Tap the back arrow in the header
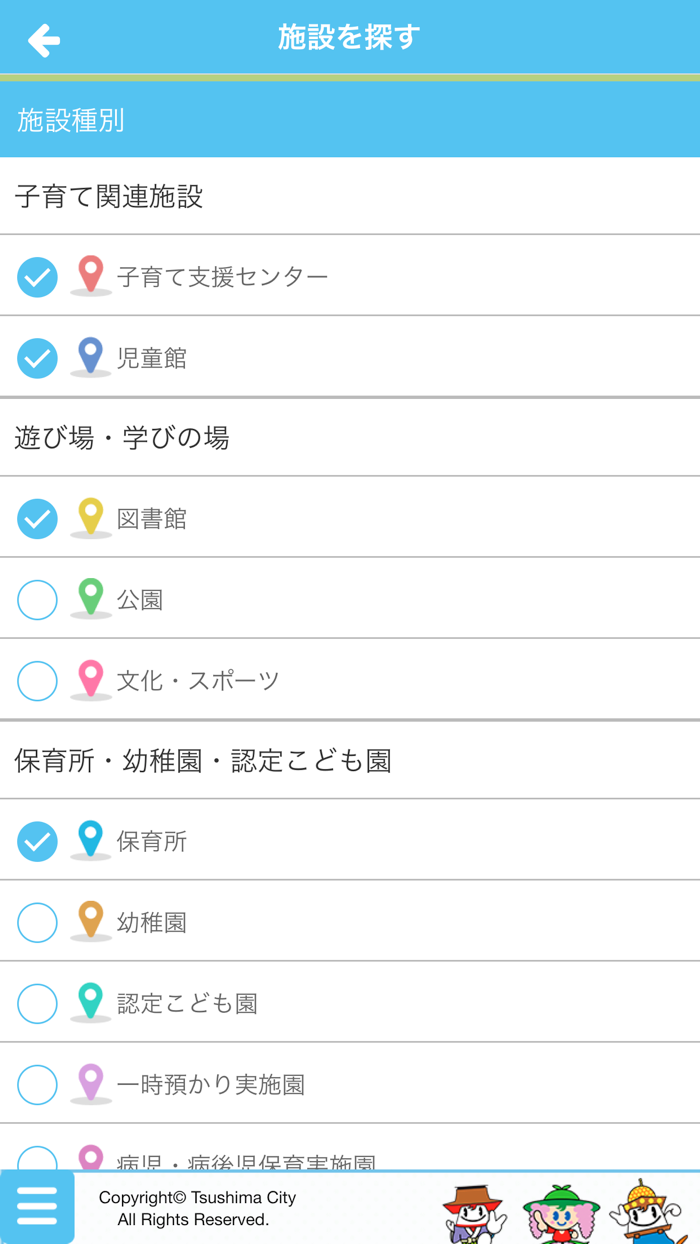Viewport: 700px width, 1244px height. click(x=42, y=38)
